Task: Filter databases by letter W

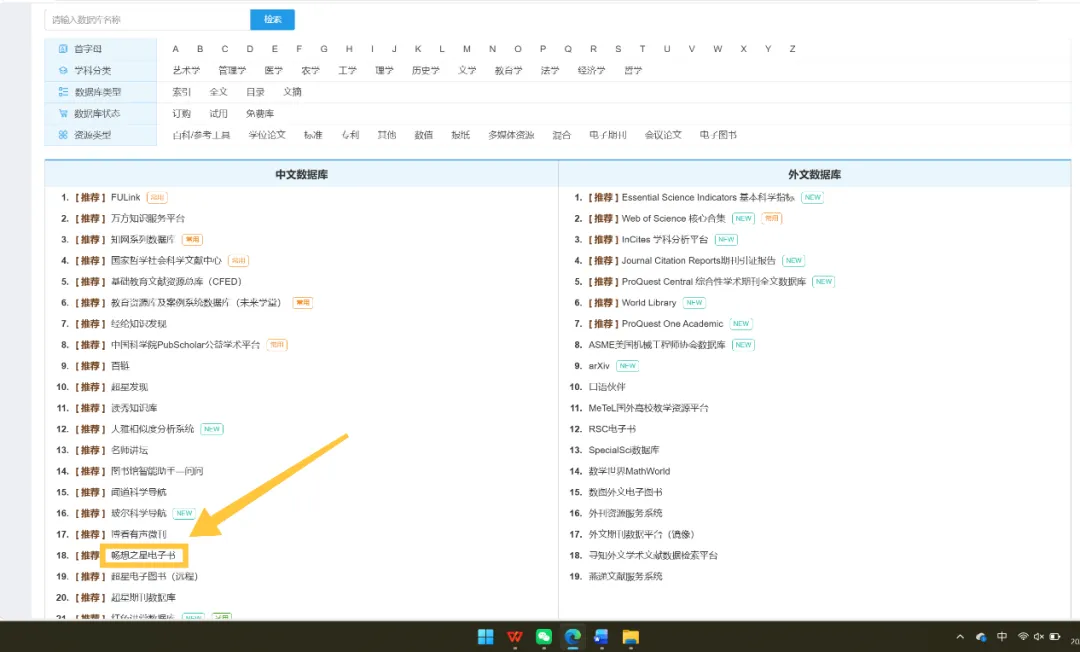Action: (718, 49)
